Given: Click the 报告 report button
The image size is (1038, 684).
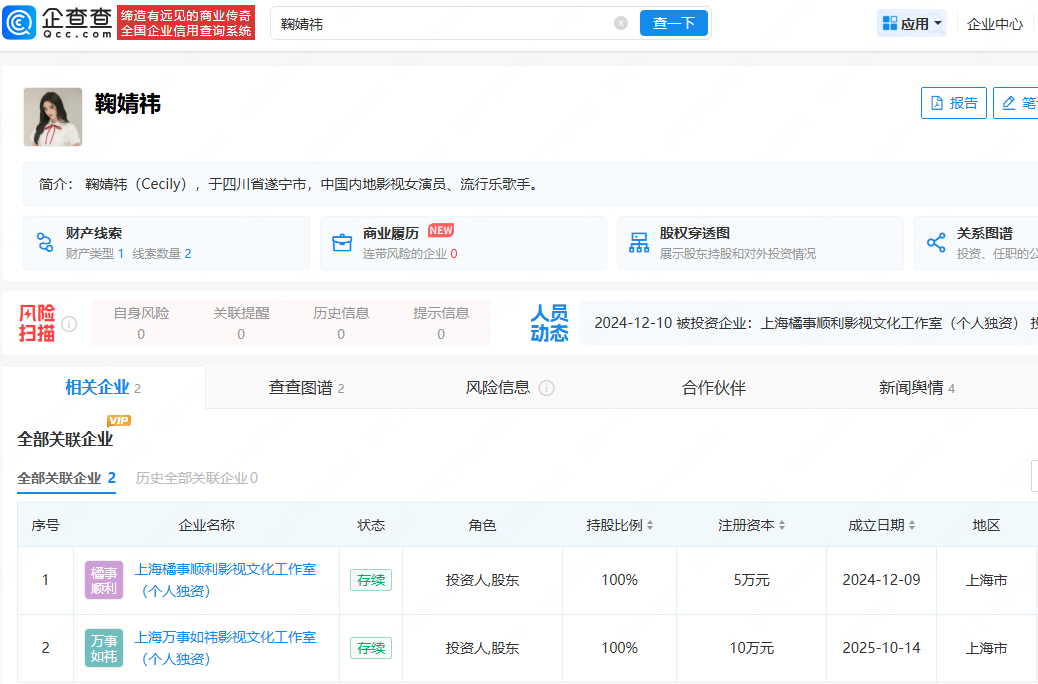Looking at the screenshot, I should pos(953,103).
